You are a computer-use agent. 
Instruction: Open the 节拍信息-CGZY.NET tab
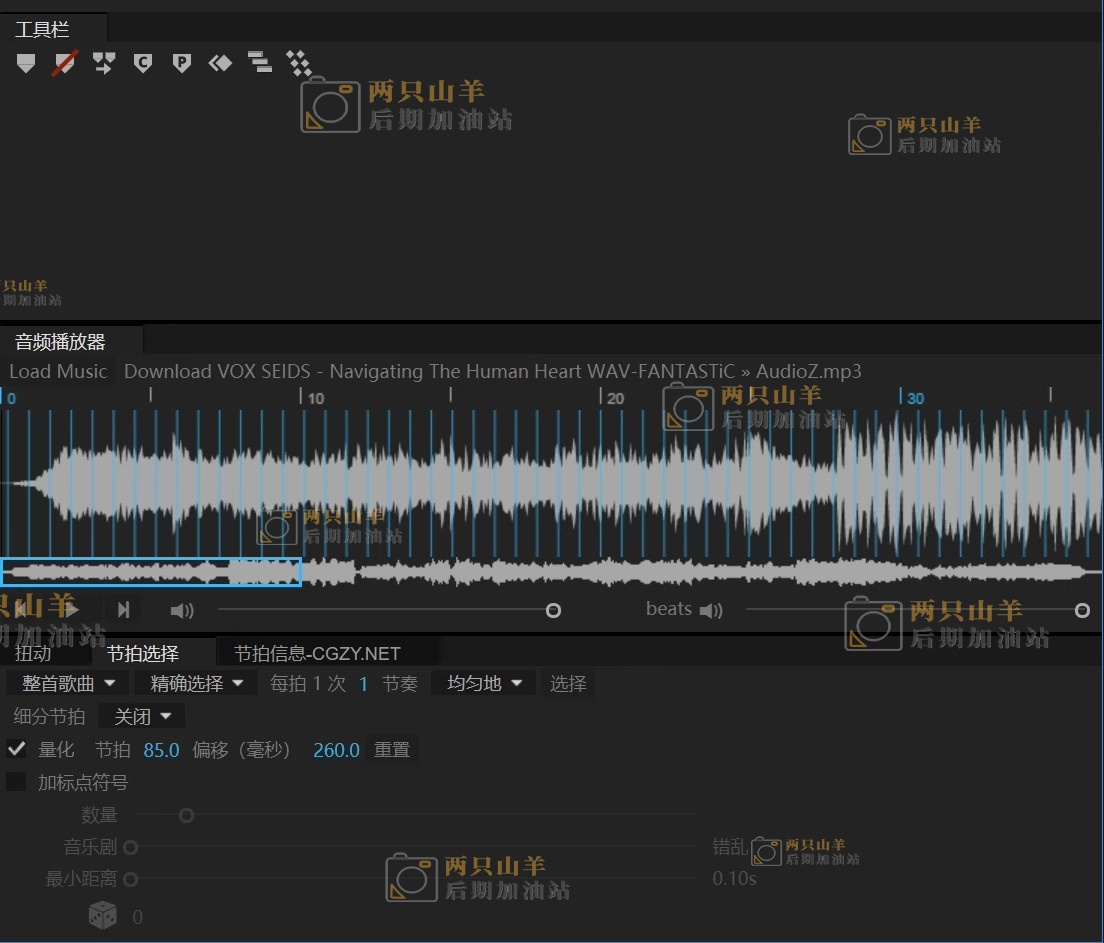(x=317, y=654)
